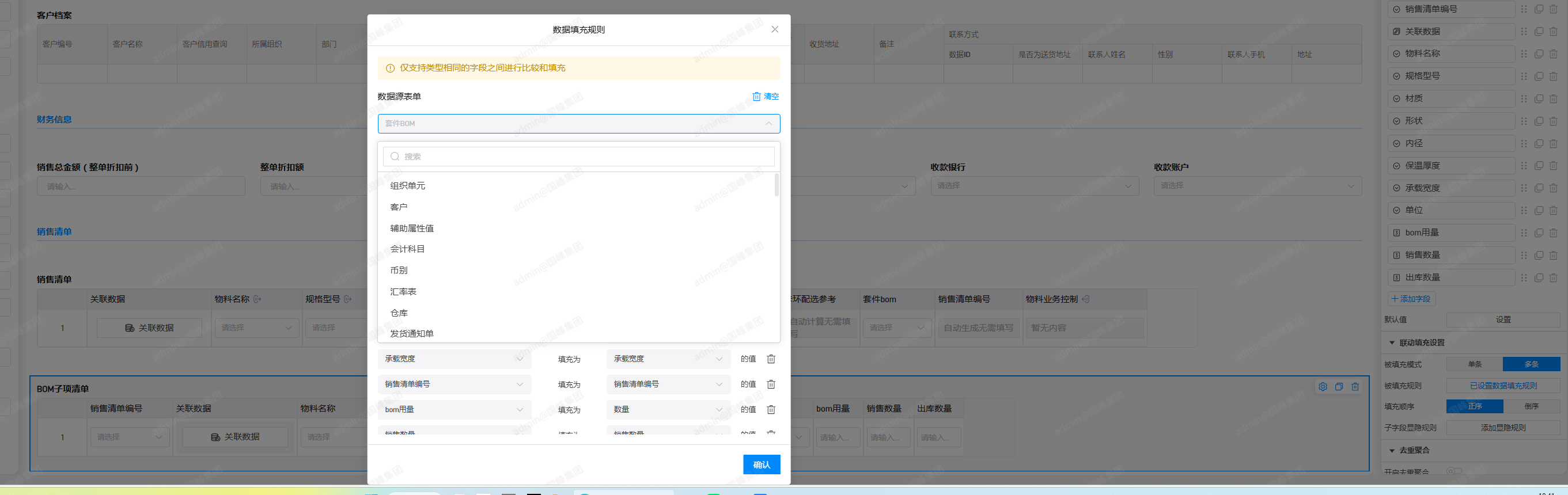The width and height of the screenshot is (1568, 495).
Task: Choose 正序 fill order
Action: click(x=1474, y=406)
